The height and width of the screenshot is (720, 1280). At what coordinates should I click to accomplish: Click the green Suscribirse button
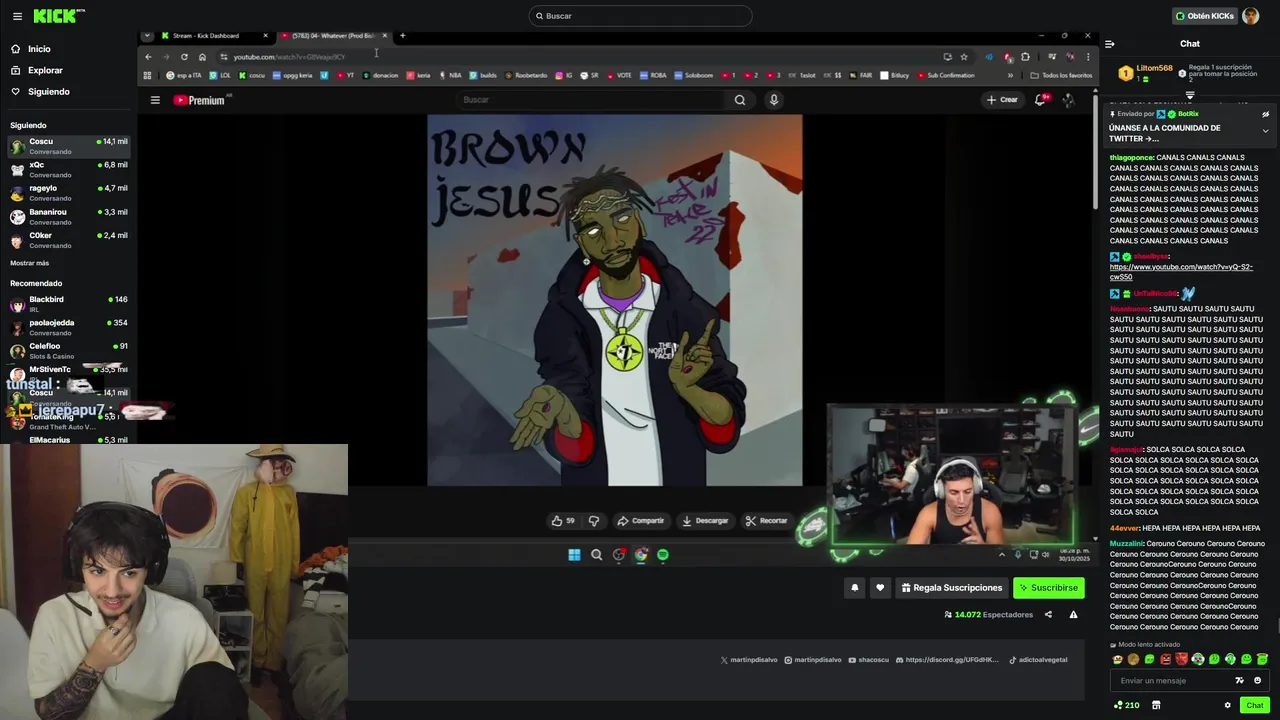[x=1049, y=588]
